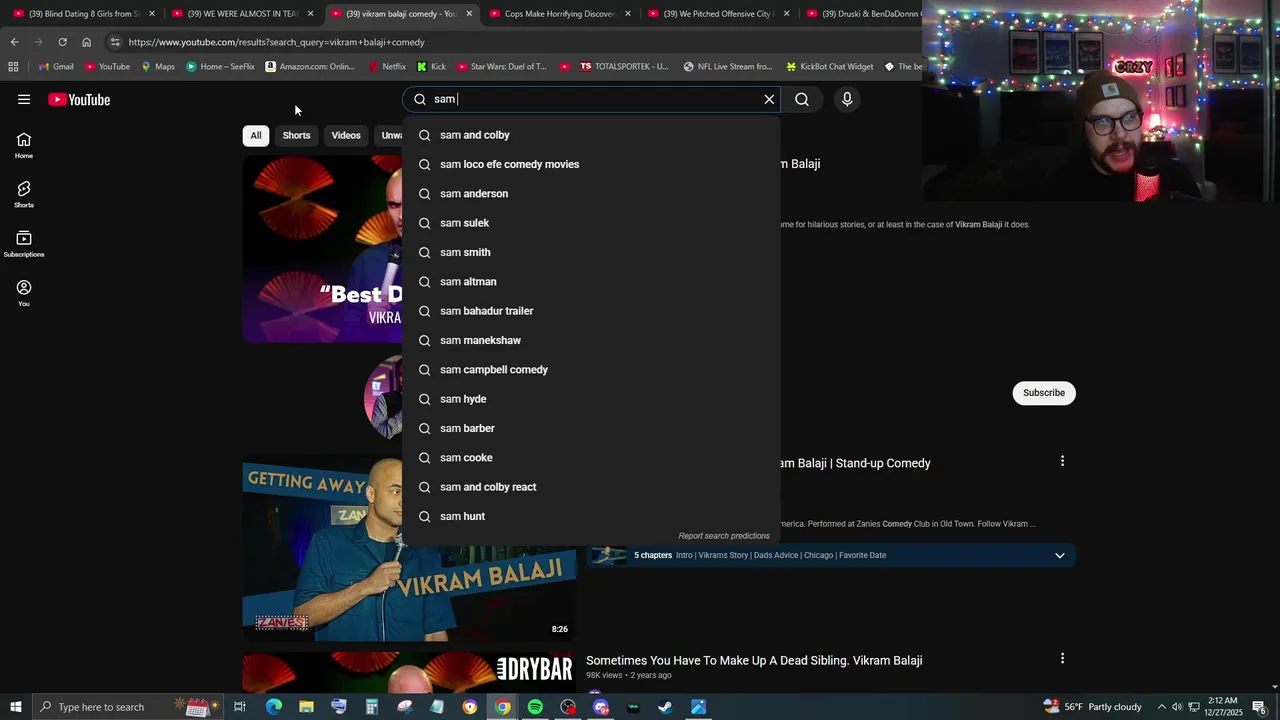Switch to "Blind Dating 8 Girls" browser tab
Screen dimensions: 1280x720
84,14
